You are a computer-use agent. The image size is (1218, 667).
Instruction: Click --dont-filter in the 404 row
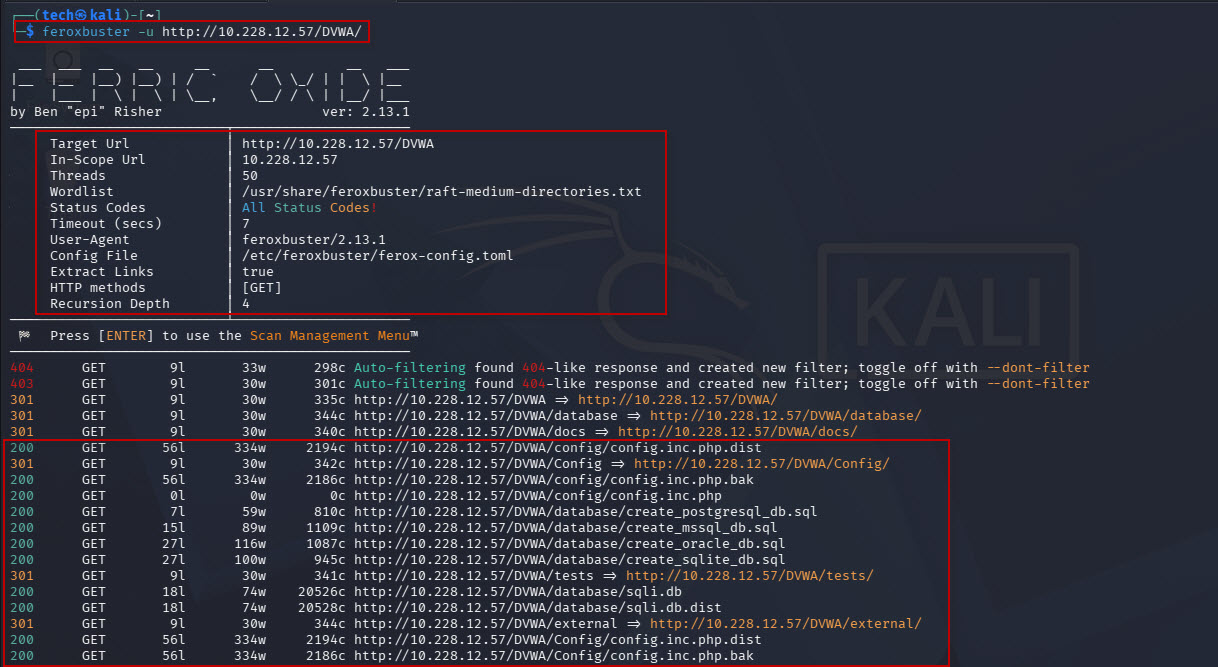point(1038,368)
